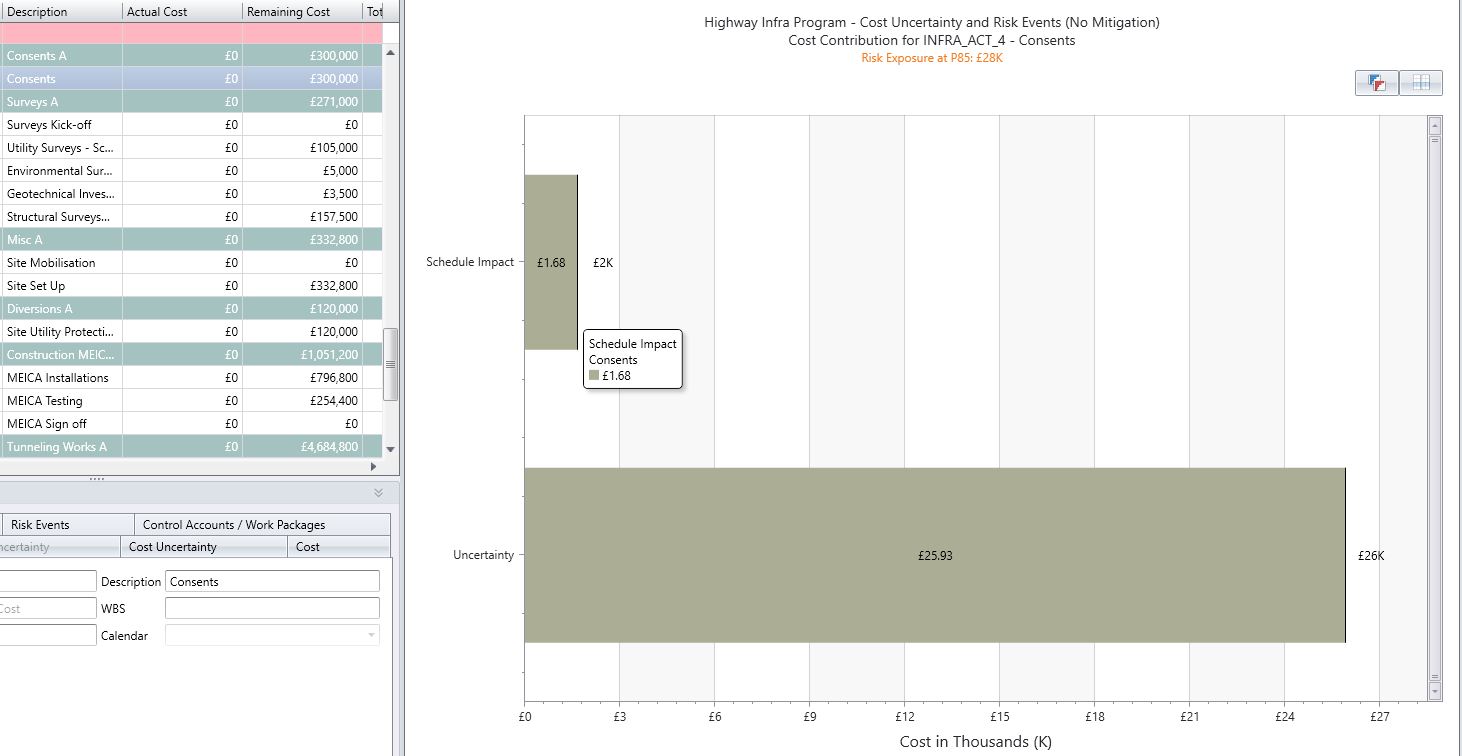Click the empty WBS input field

coord(270,607)
